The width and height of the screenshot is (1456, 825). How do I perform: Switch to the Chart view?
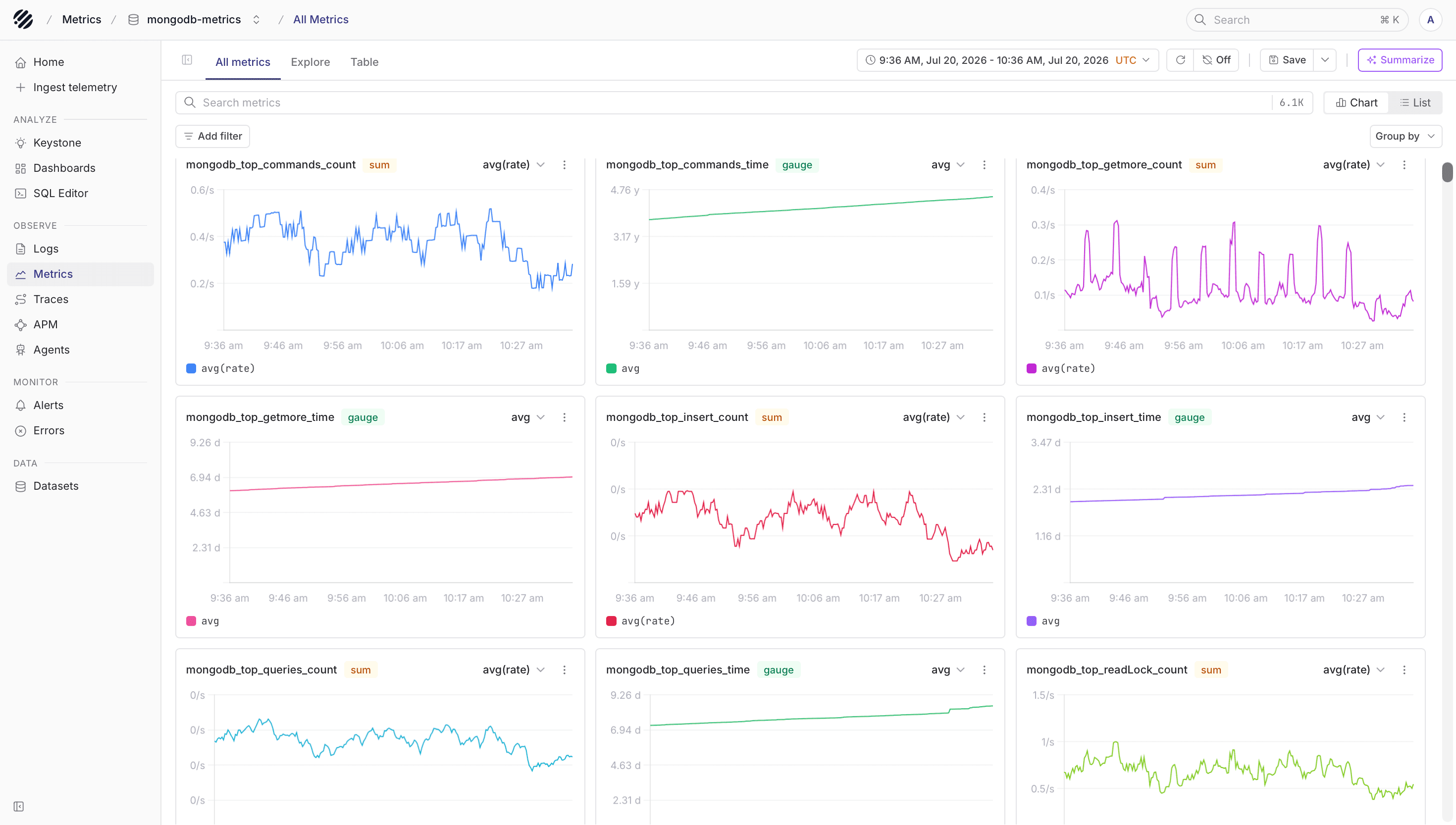tap(1356, 103)
